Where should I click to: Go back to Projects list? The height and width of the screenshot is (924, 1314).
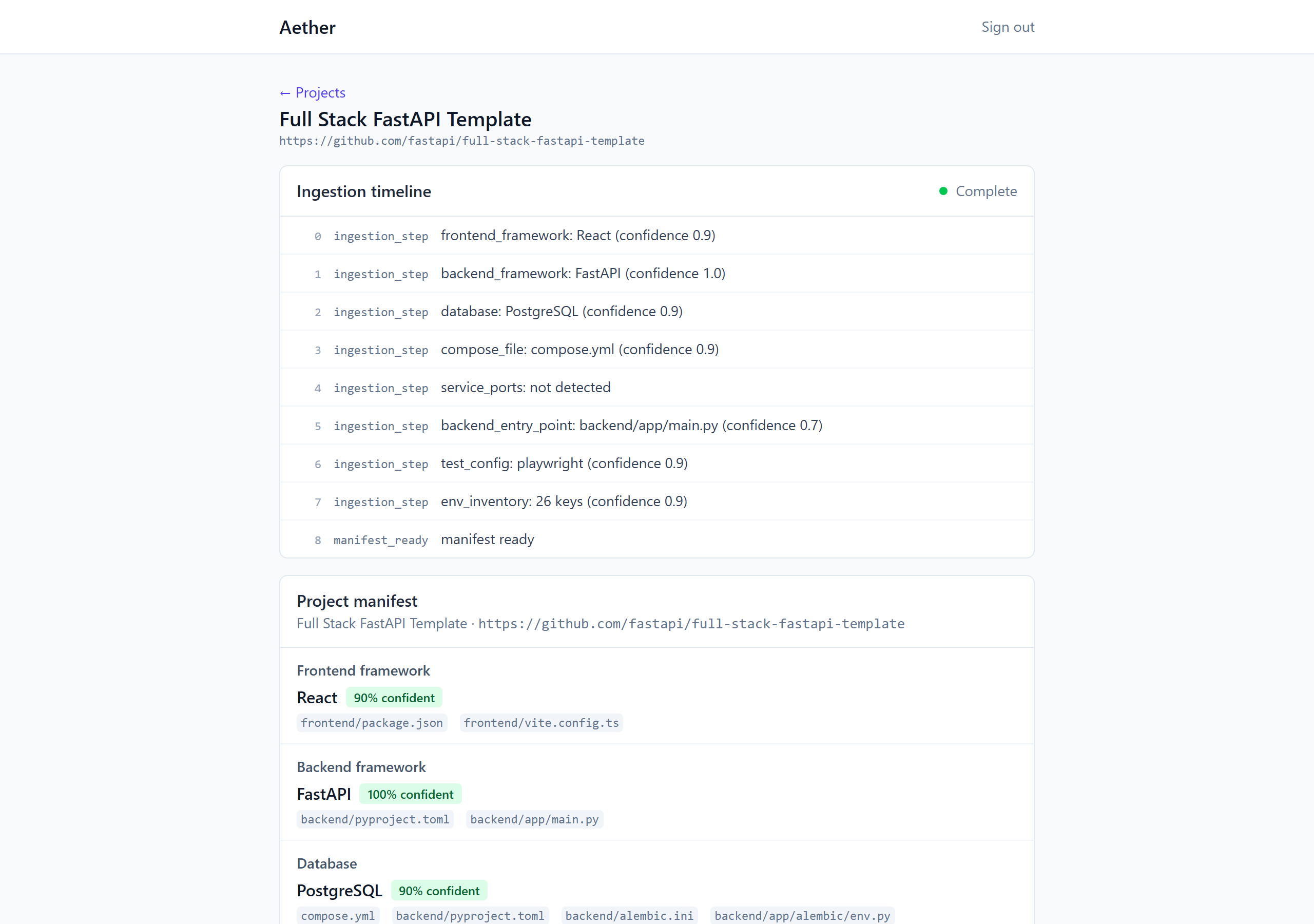pos(313,92)
